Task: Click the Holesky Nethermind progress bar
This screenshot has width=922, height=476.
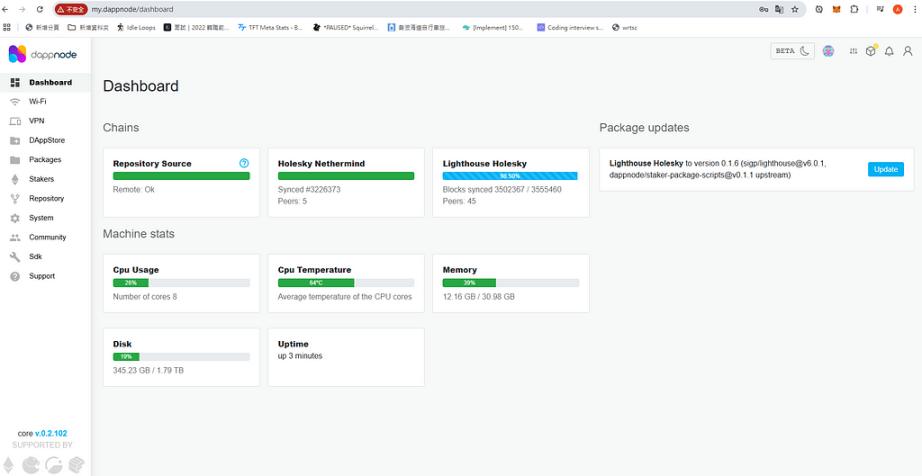Action: pos(346,176)
